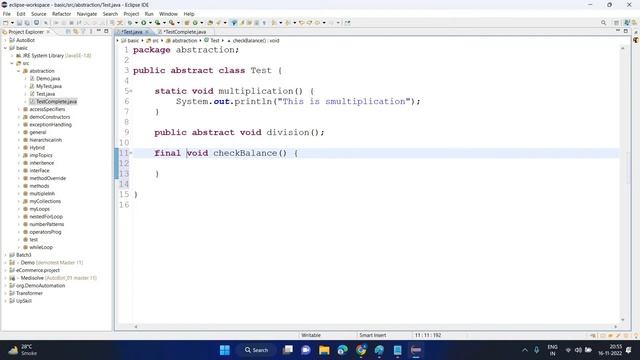
Task: Minimize the Project Explorer view
Action: [98, 31]
